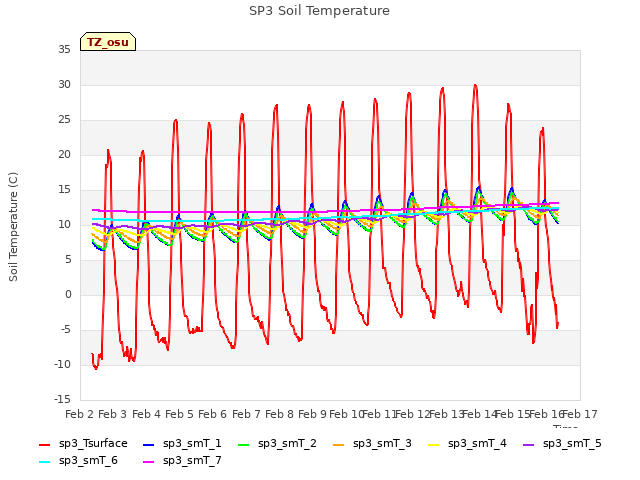Click the 5 y-axis tick label
The image size is (640, 480).
point(68,260)
